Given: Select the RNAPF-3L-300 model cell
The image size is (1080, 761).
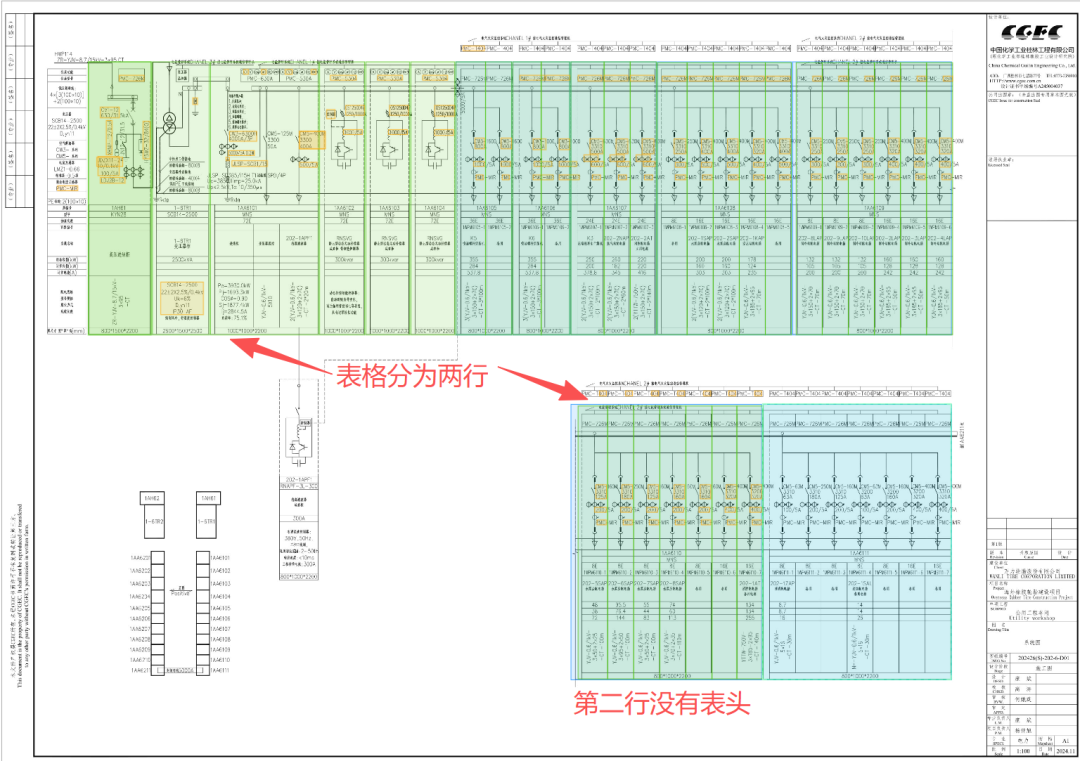Looking at the screenshot, I should point(299,486).
